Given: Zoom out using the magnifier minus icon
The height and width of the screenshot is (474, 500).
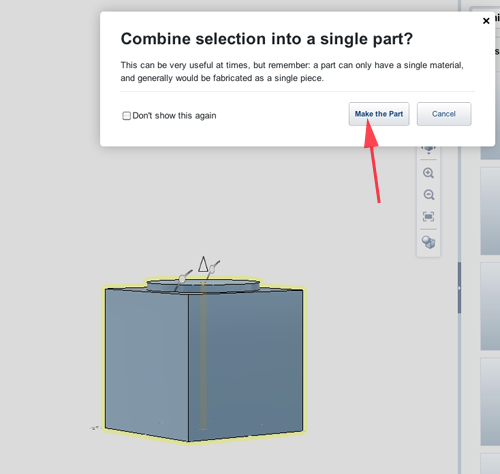Looking at the screenshot, I should pos(428,195).
